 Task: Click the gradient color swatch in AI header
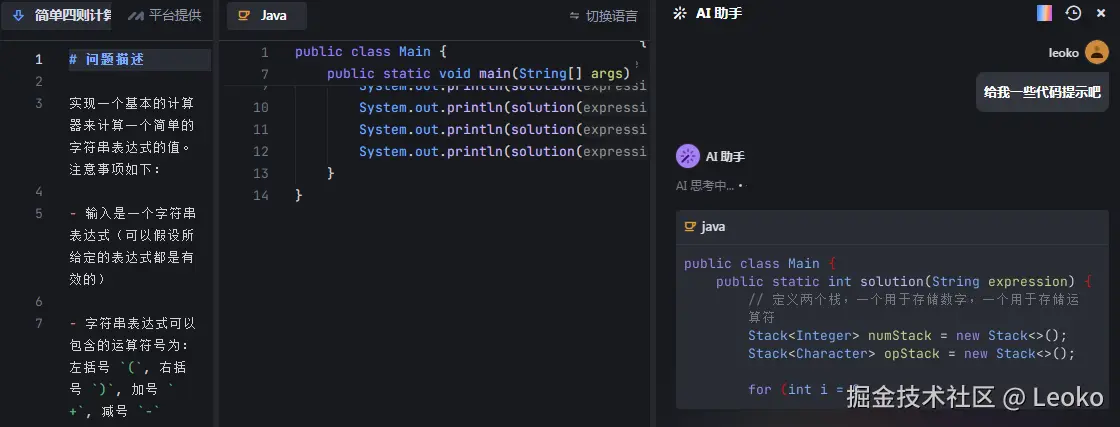tap(1044, 13)
